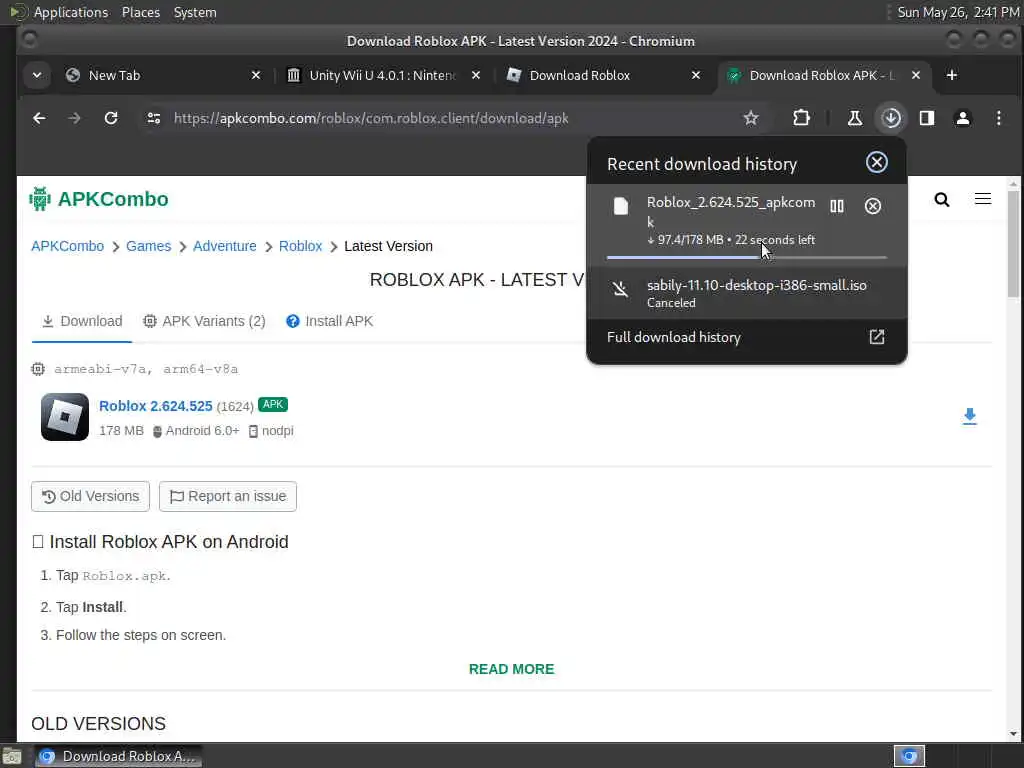This screenshot has height=768, width=1024.
Task: Pause the Roblox APK download
Action: [837, 206]
